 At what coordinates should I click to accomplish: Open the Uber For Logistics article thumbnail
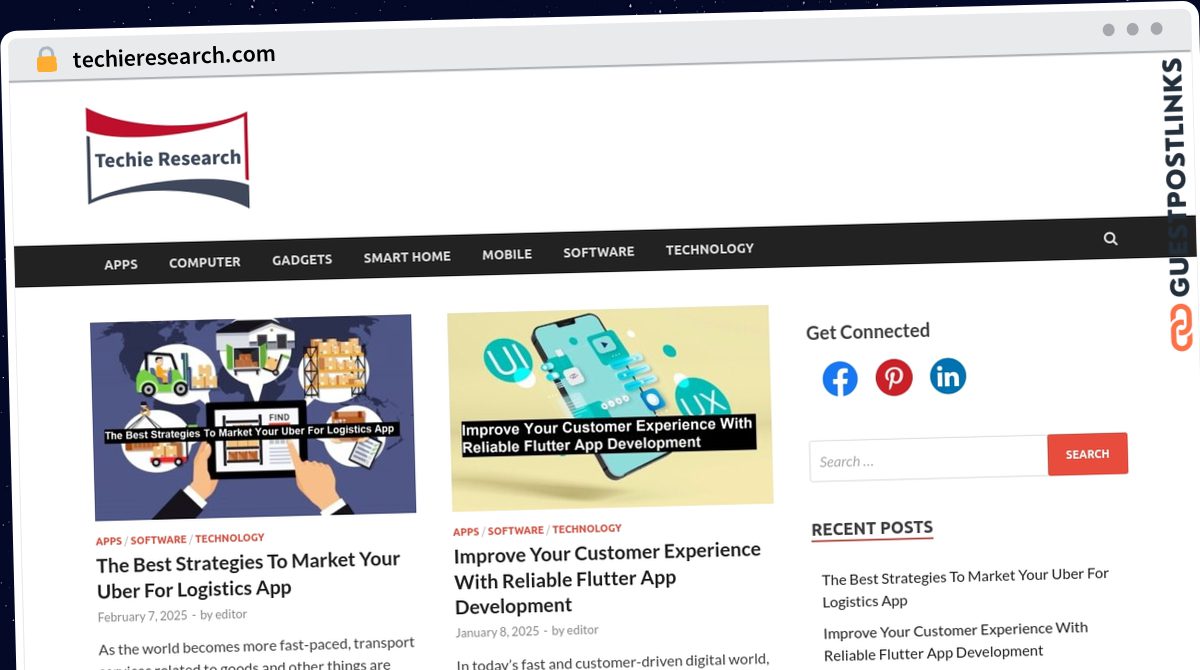[253, 417]
